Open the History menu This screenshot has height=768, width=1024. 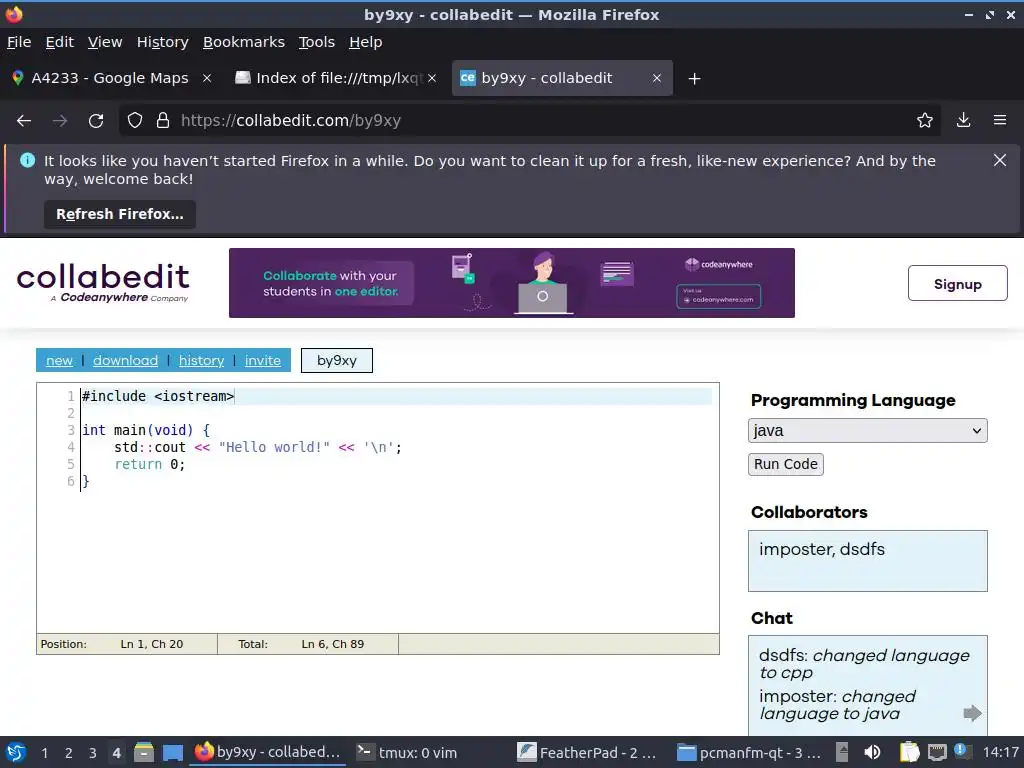(163, 42)
